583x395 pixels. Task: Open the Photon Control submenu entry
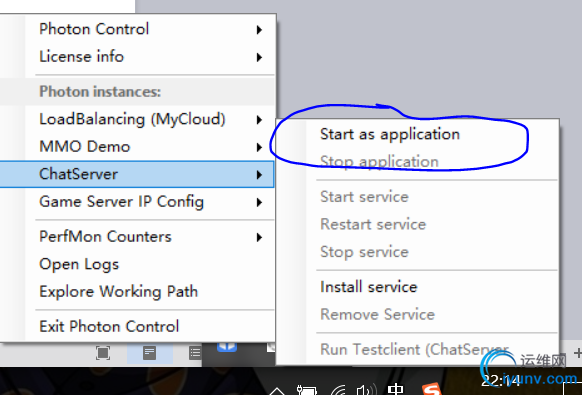[x=138, y=29]
